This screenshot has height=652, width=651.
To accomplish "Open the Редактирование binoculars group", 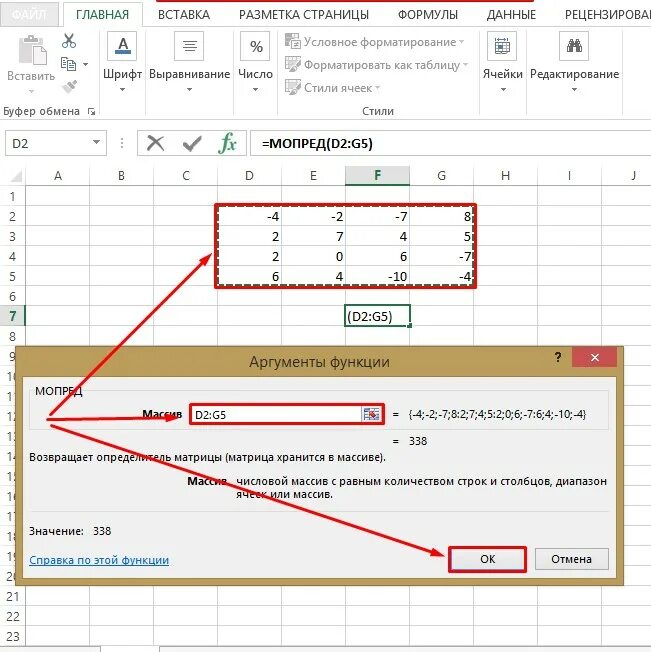I will (x=574, y=62).
